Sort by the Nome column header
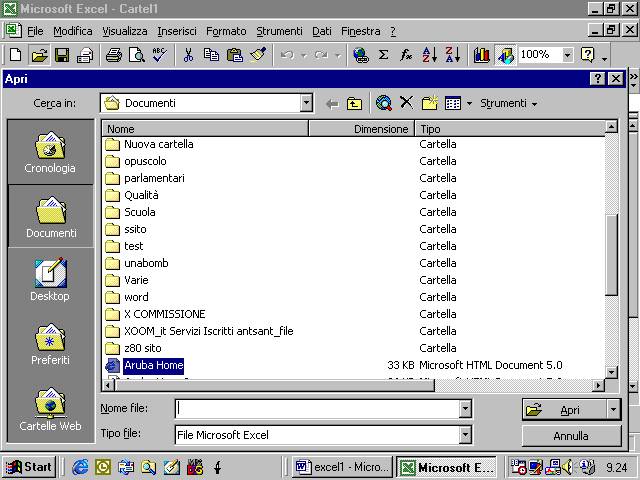The width and height of the screenshot is (640, 480). click(x=205, y=129)
